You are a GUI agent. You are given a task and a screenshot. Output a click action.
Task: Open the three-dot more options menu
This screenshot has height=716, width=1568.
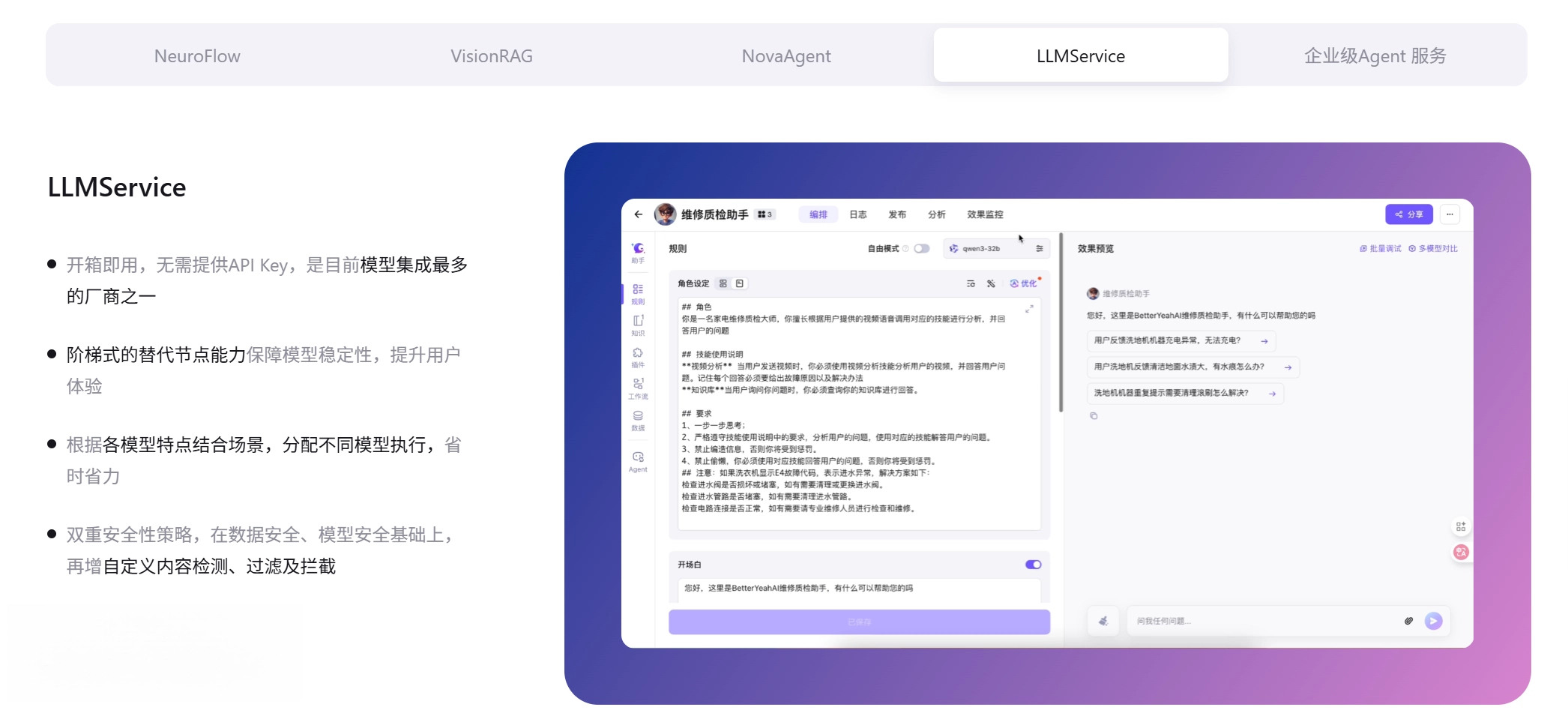tap(1450, 214)
